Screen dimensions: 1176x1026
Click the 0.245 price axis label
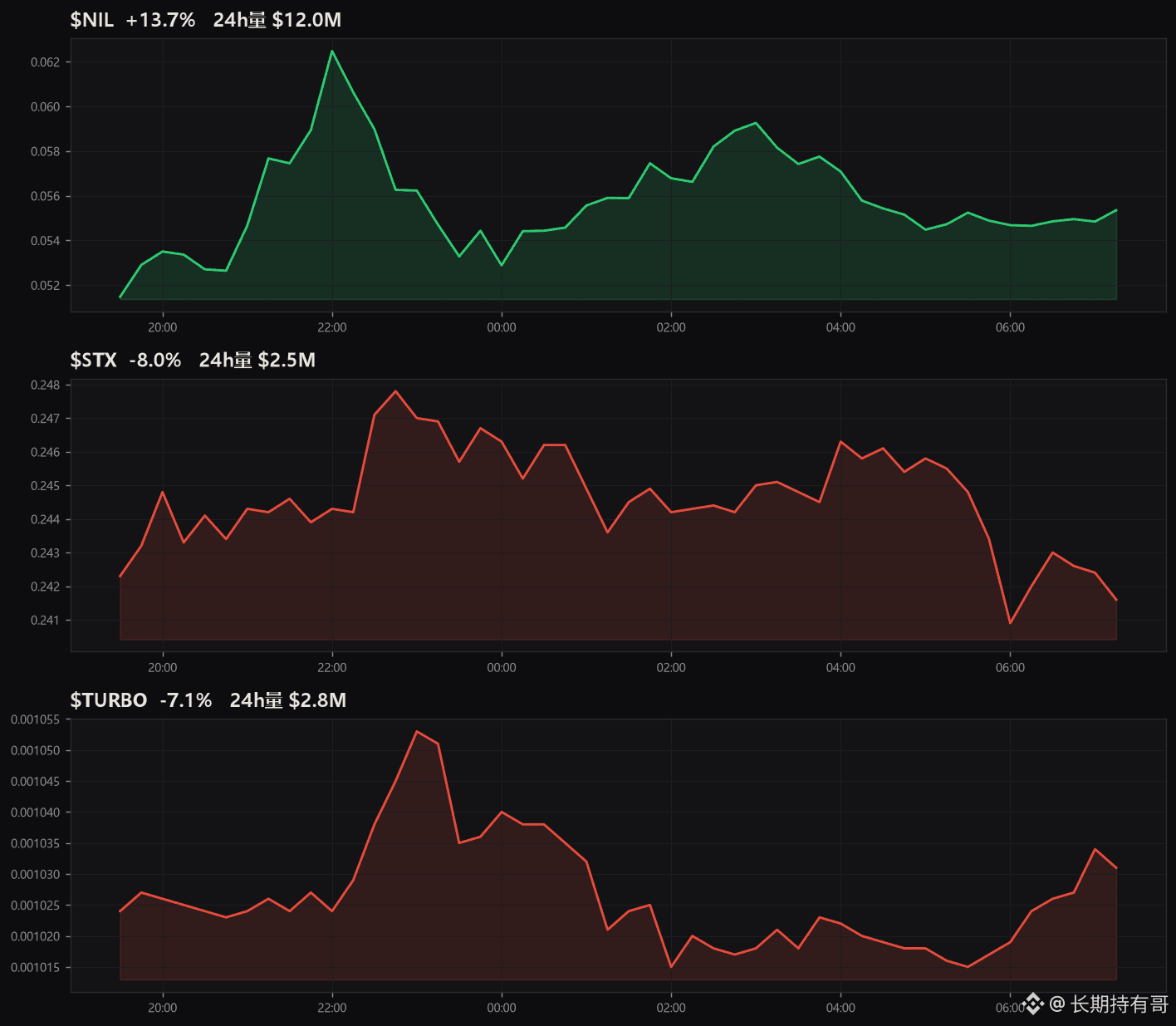tap(46, 486)
